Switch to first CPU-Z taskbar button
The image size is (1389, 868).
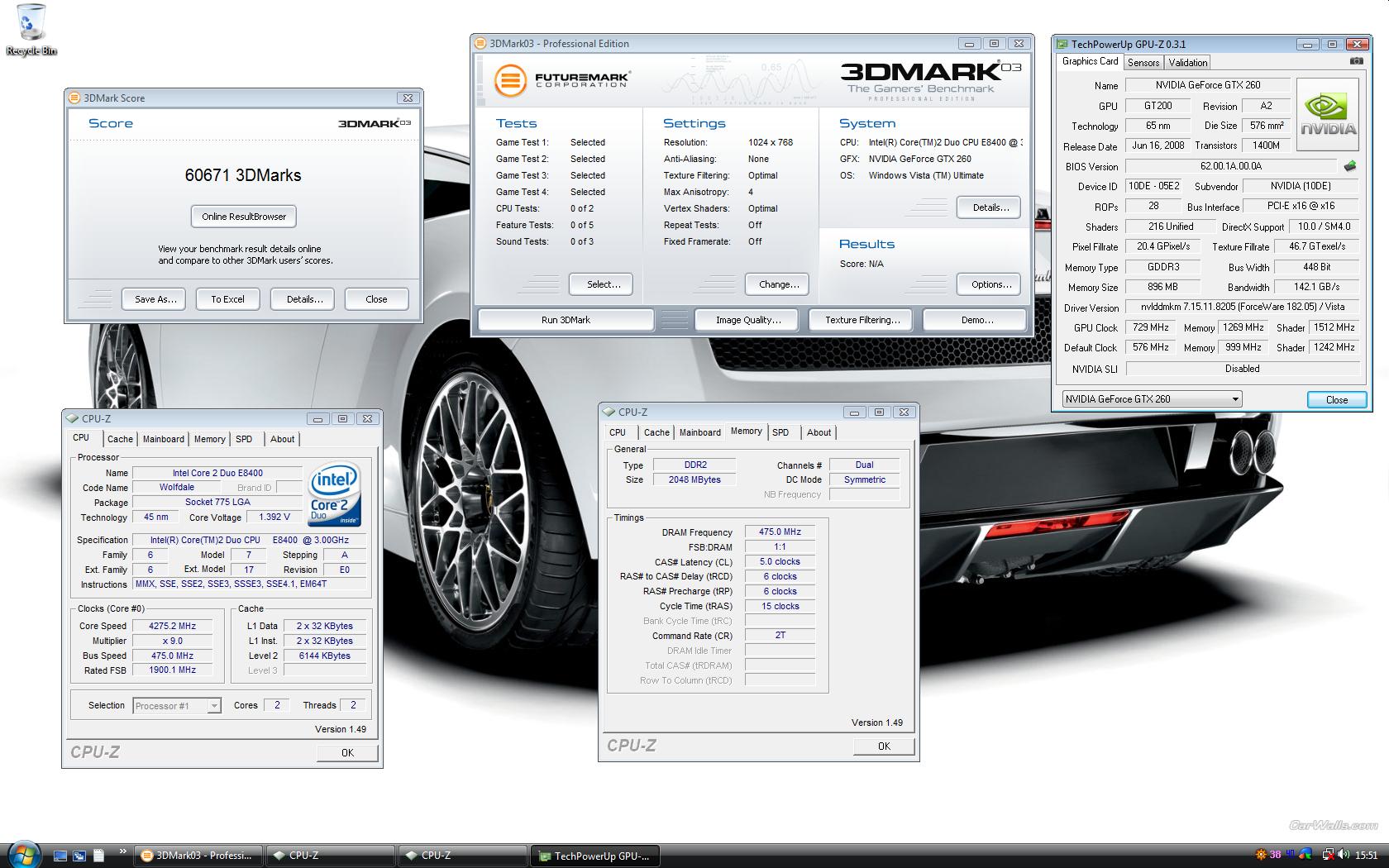330,856
